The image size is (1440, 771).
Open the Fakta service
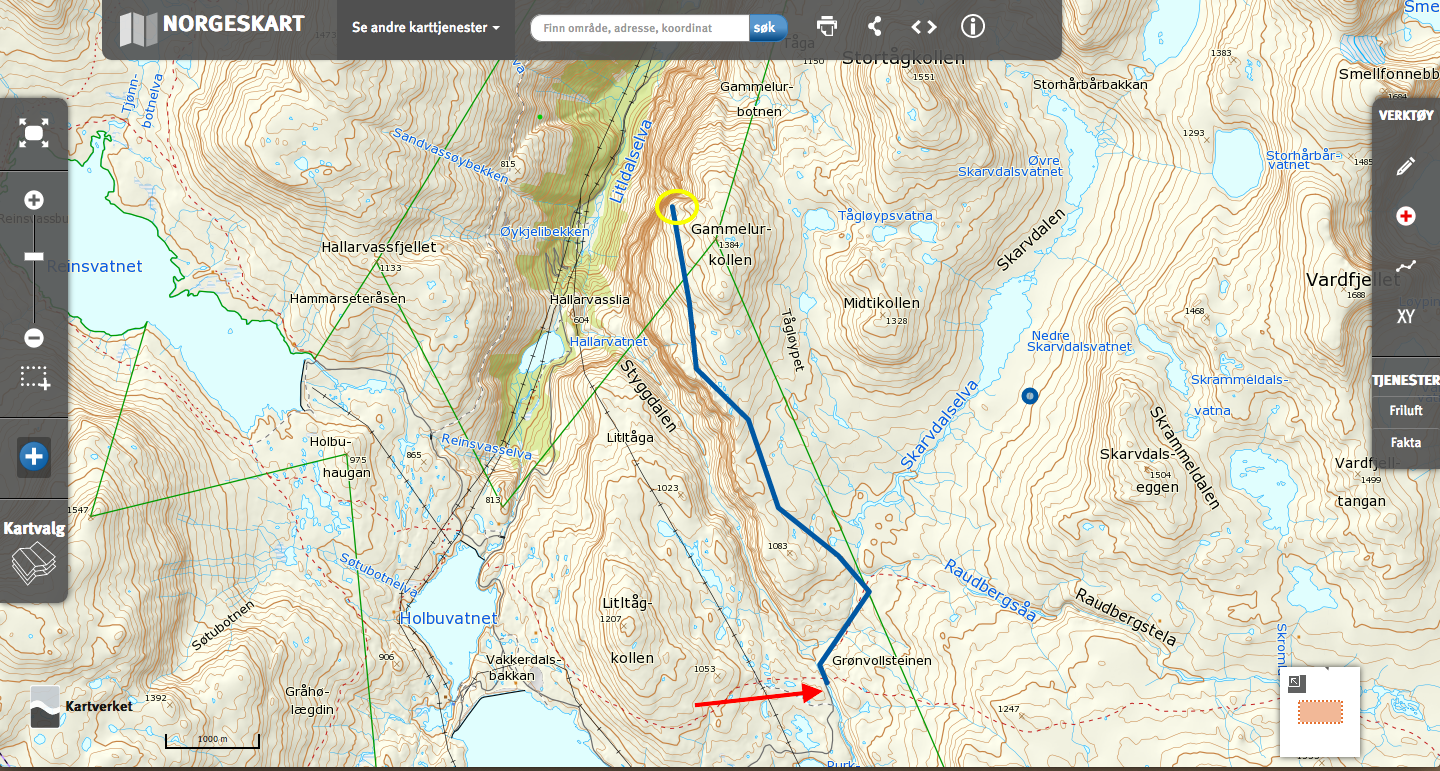[1406, 442]
